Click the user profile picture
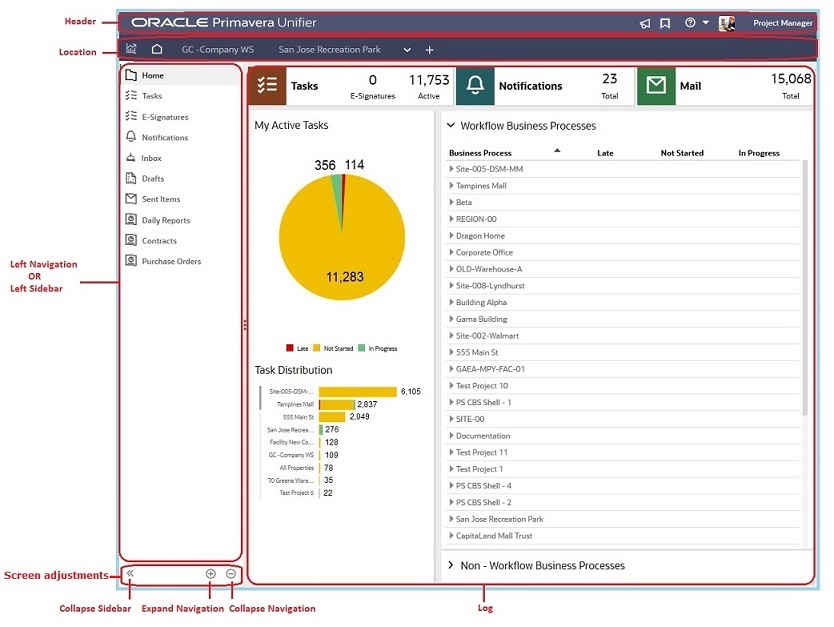Screen dimensions: 834x627 [727, 23]
